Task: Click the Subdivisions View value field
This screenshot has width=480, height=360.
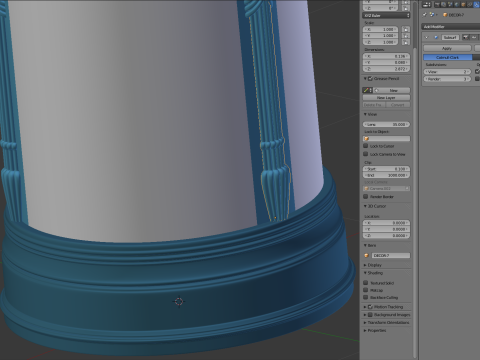Action: (x=447, y=72)
